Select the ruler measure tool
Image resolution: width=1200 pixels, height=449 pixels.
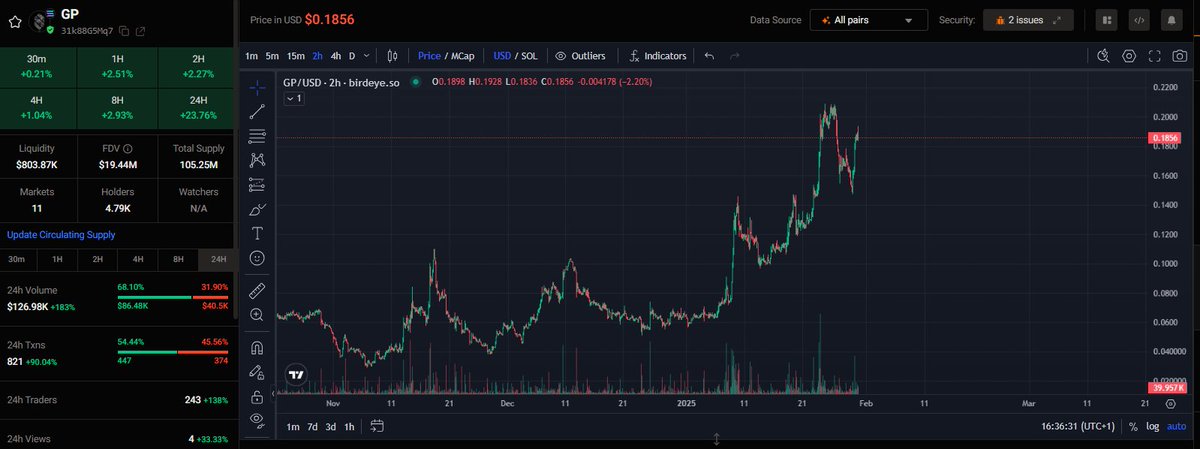257,290
